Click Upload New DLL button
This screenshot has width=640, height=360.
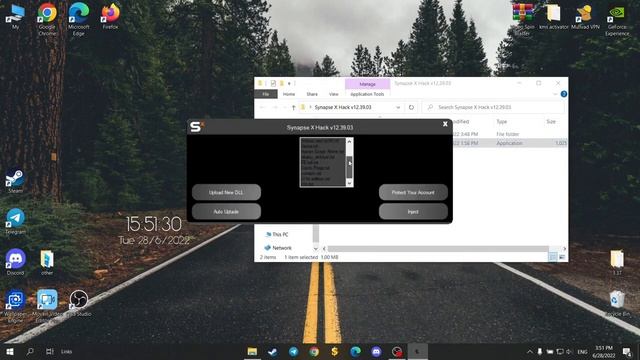point(226,192)
